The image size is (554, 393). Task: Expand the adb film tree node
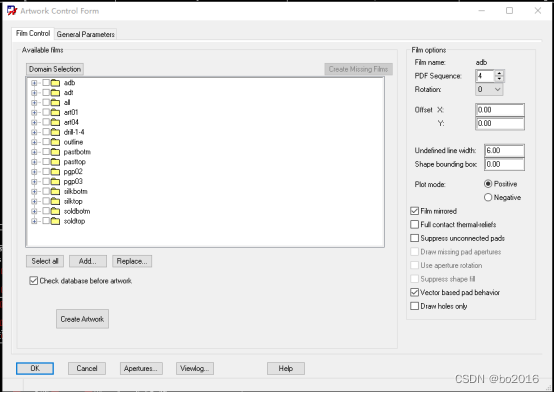34,83
